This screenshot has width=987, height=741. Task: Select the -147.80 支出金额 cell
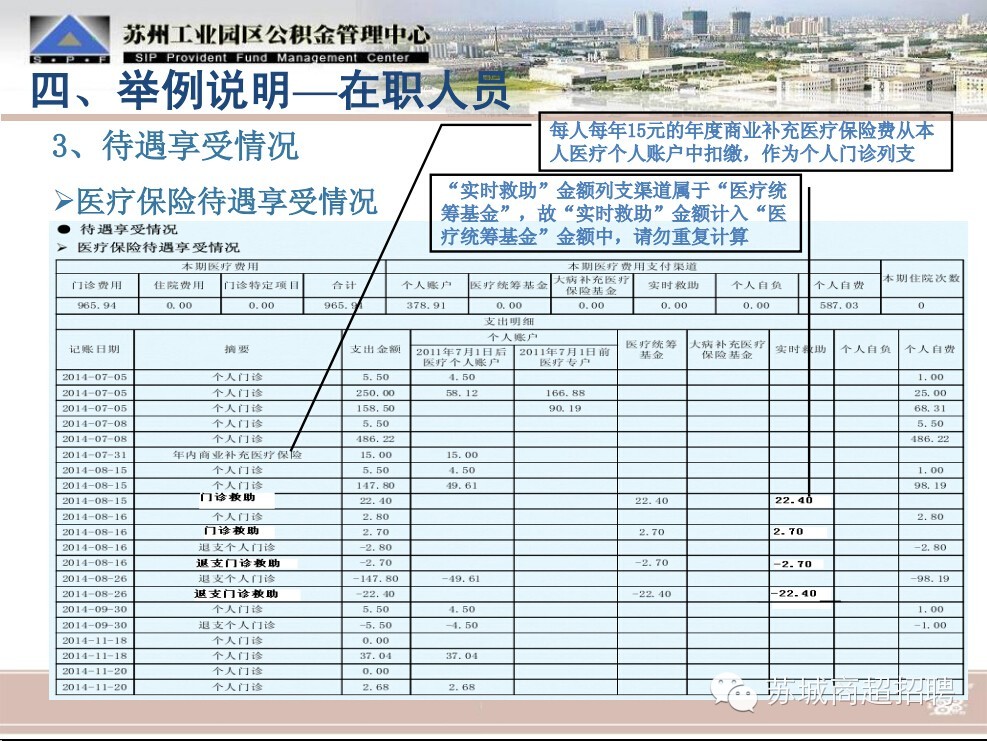(x=376, y=579)
